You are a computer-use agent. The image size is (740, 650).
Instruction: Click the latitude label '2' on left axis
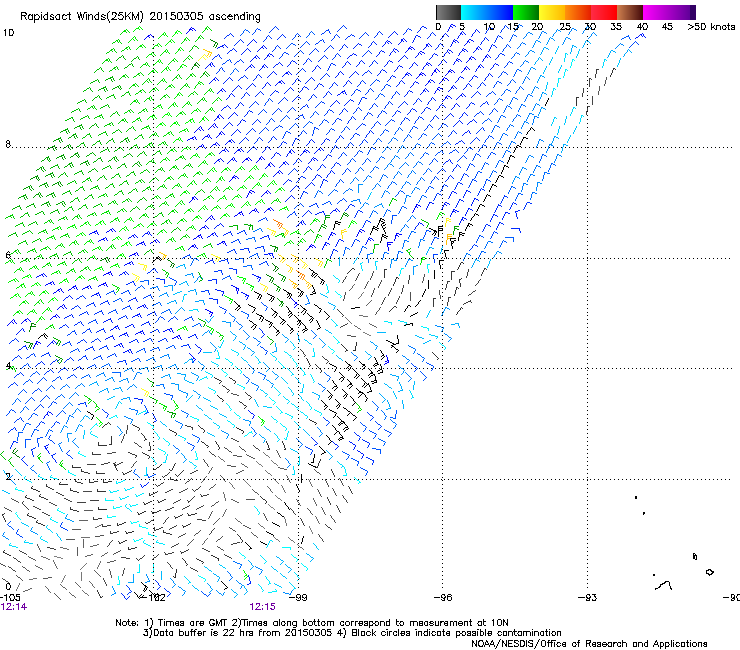[8, 476]
